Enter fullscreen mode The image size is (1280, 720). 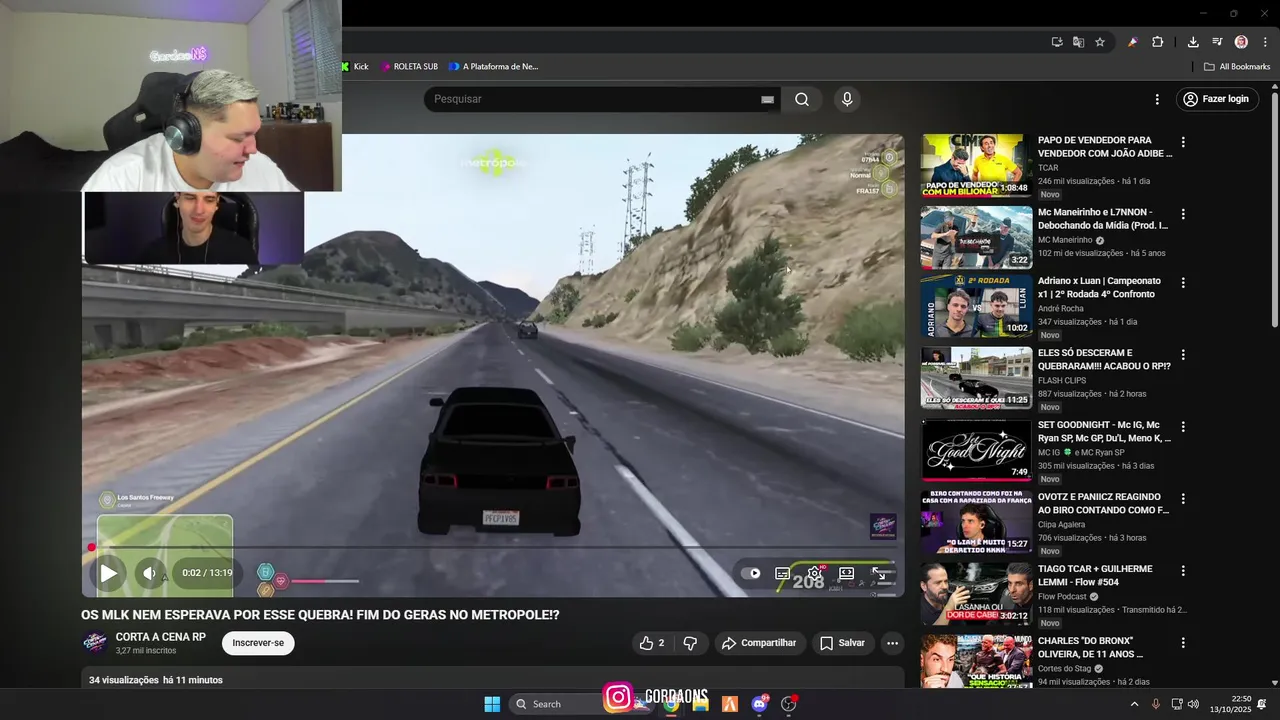click(879, 573)
